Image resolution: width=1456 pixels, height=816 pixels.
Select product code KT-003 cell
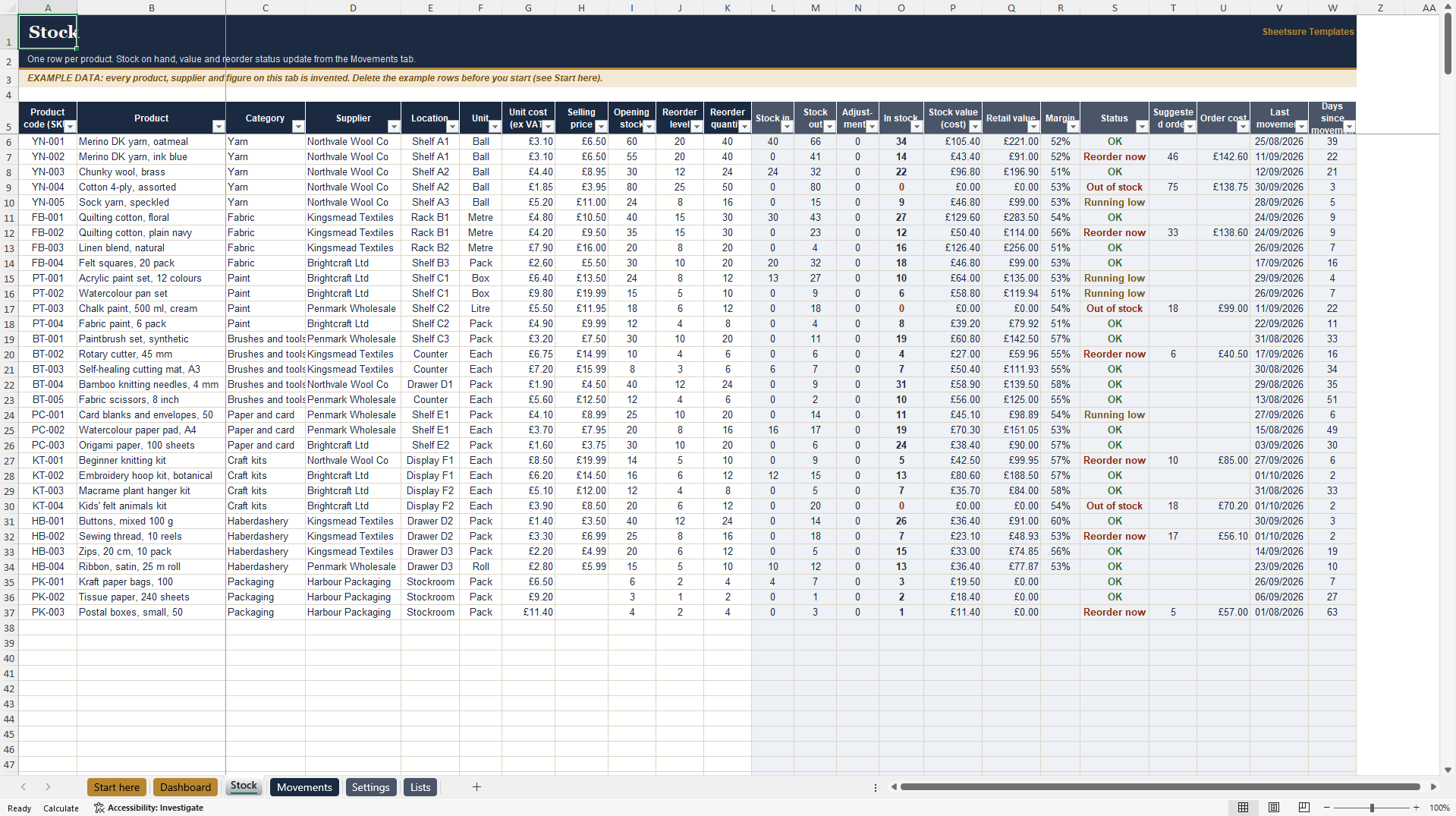point(48,491)
